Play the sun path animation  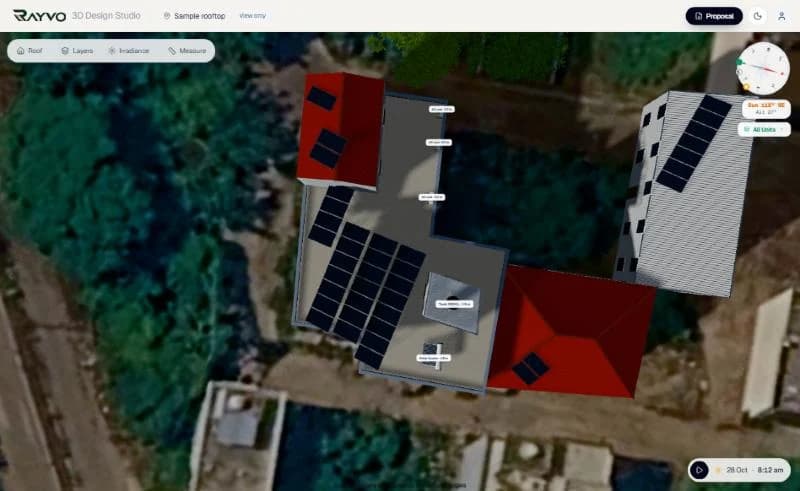(699, 470)
